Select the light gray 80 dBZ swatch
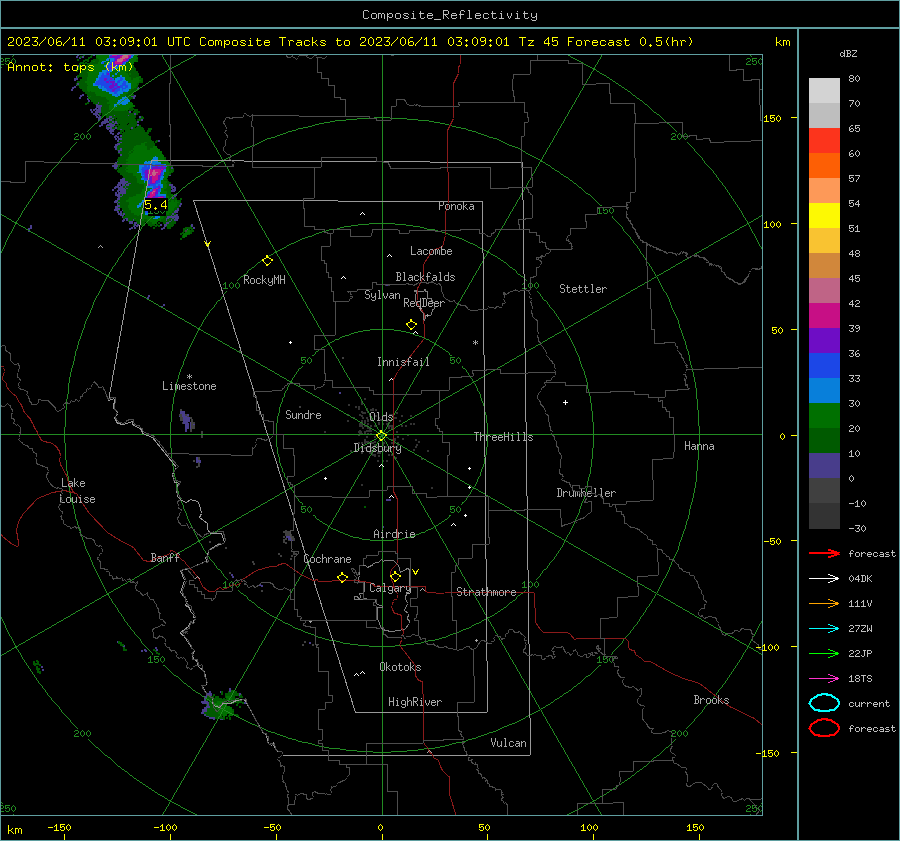Viewport: 900px width, 841px height. (824, 90)
